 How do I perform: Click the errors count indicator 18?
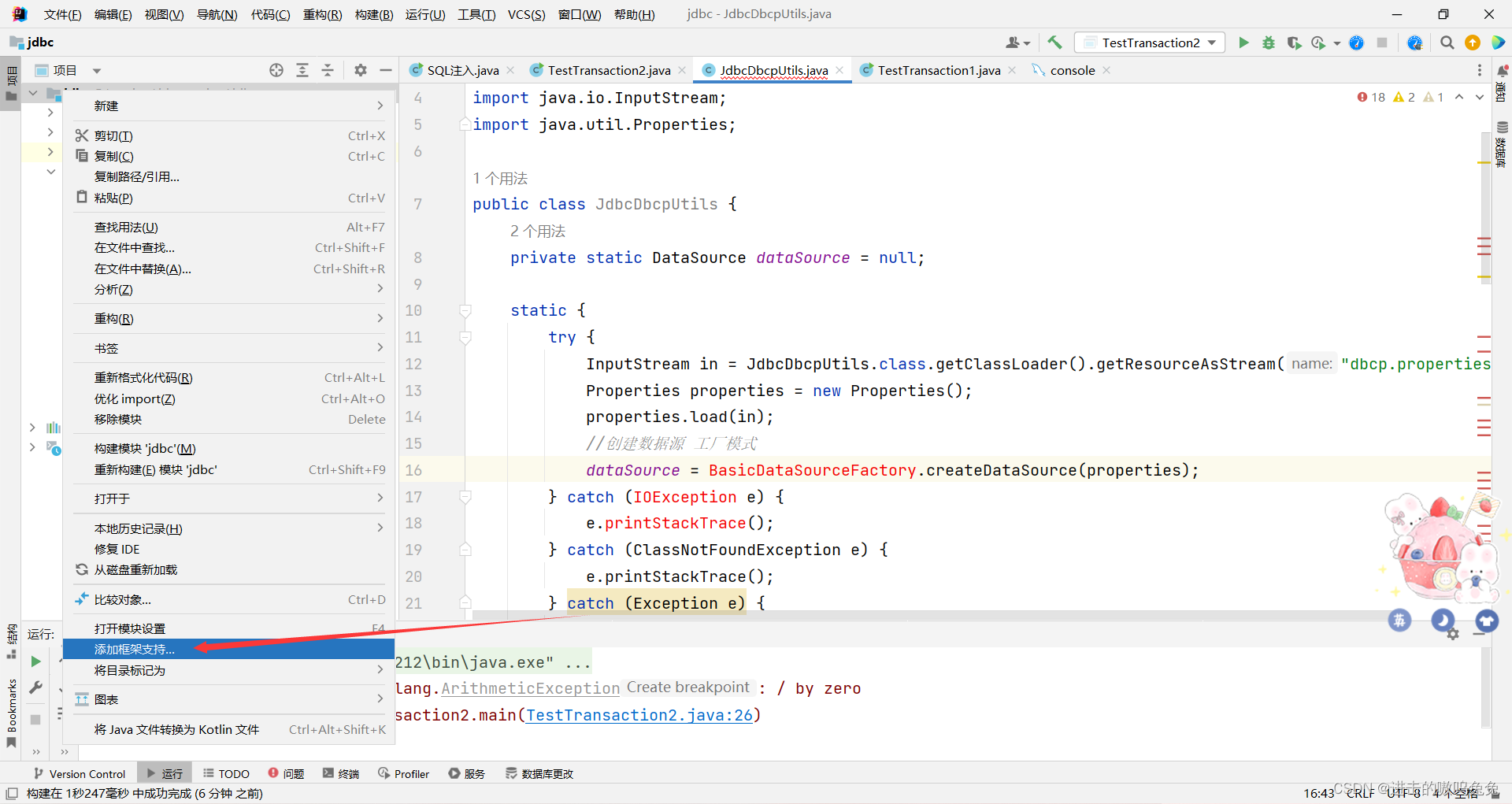tap(1371, 97)
